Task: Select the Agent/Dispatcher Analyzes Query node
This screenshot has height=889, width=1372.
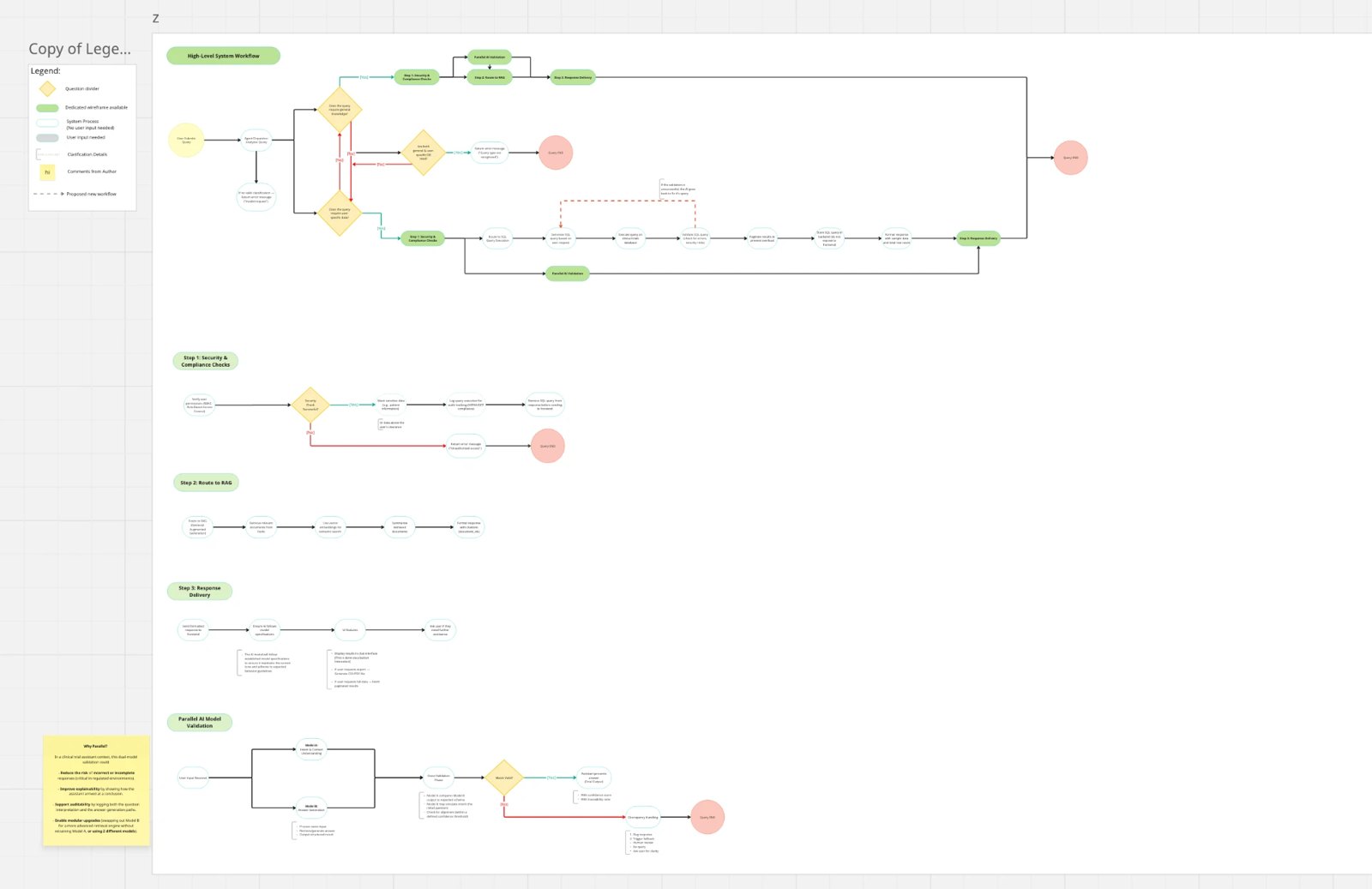Action: tap(256, 140)
